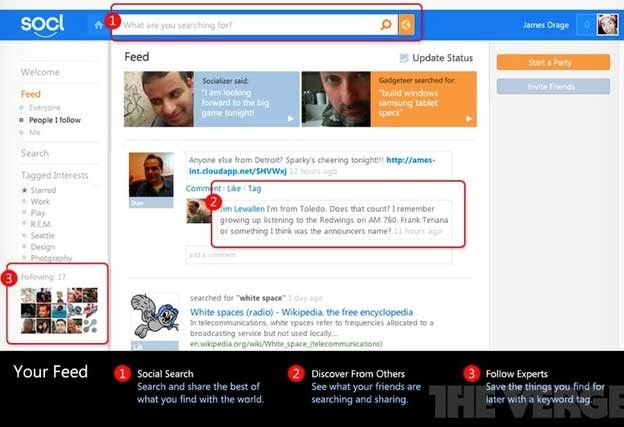Screen dimensions: 624x427
Task: Click Start a Party button
Action: click(x=553, y=62)
